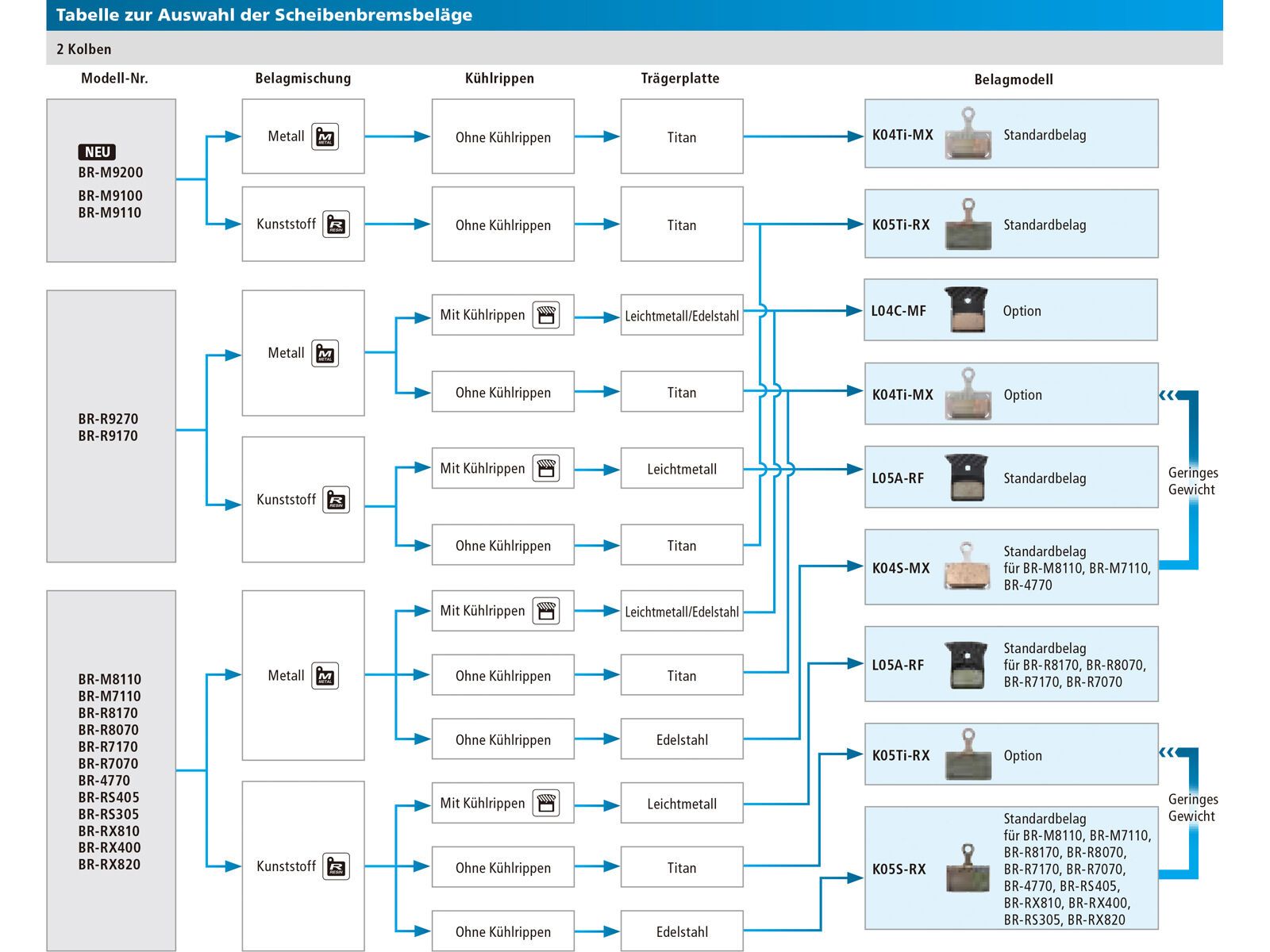Click the Metall icon in the BR-M8110 group
1270x952 pixels.
[x=325, y=676]
